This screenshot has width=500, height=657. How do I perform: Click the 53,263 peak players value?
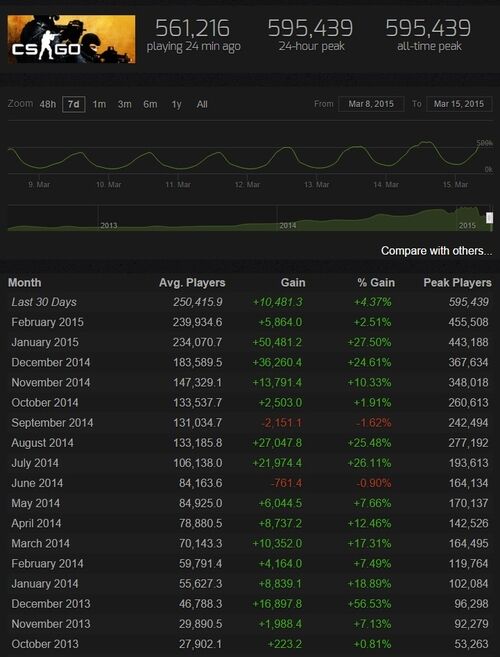pos(472,644)
